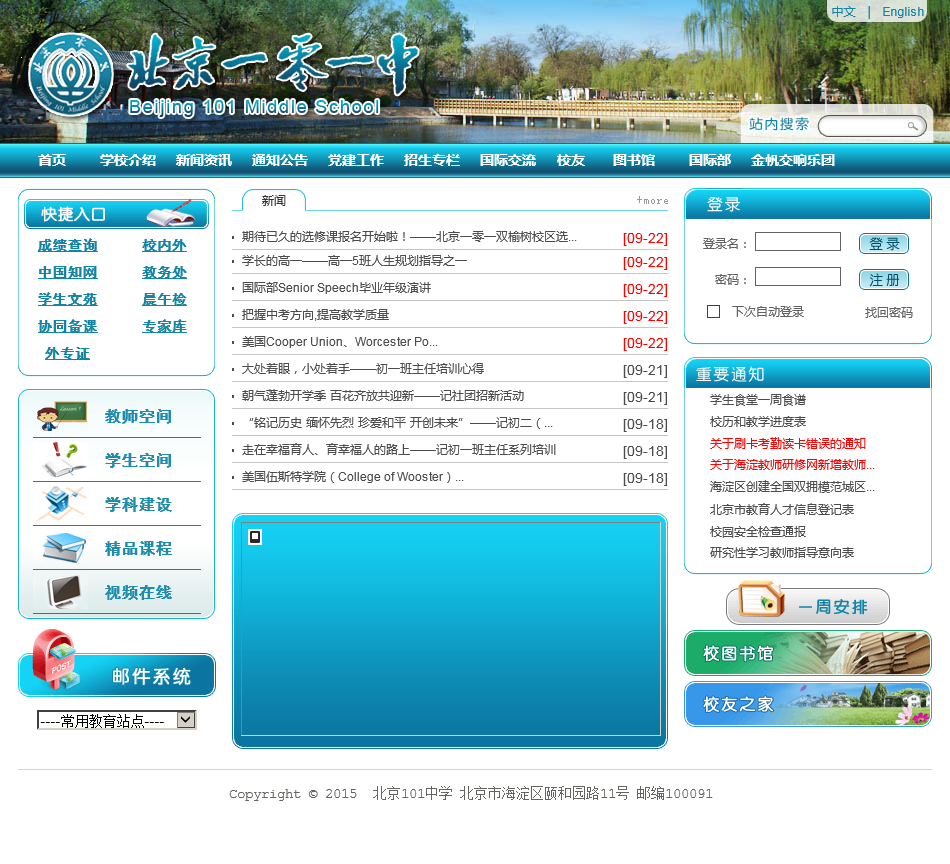Click the Beijing 101 school logo emblem
Image resolution: width=950 pixels, height=864 pixels.
70,75
